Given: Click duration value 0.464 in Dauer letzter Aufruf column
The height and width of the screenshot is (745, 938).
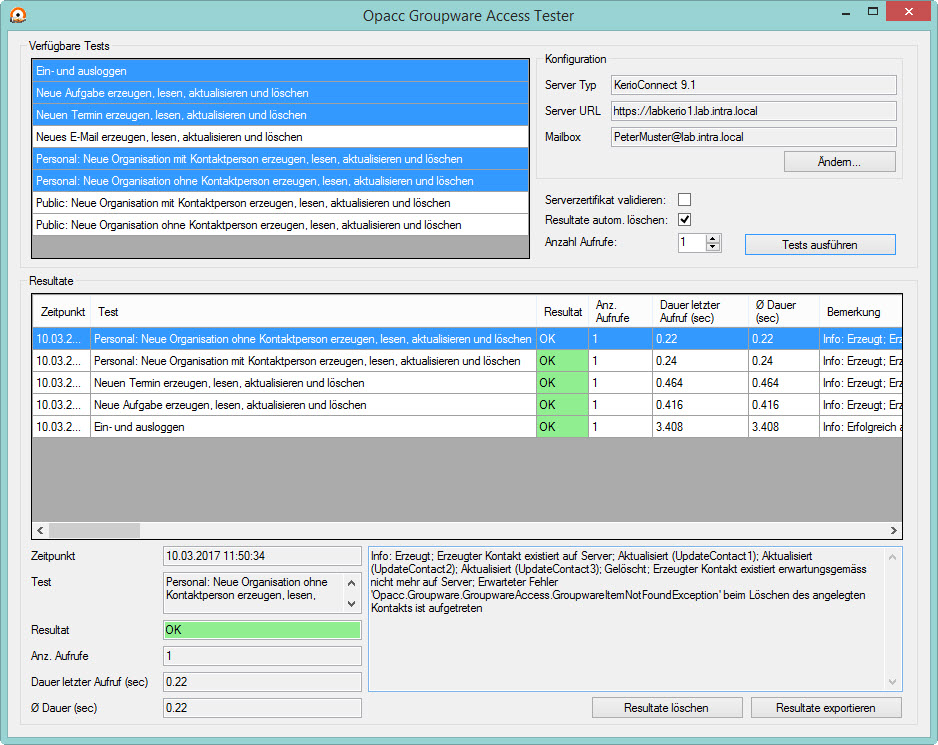Looking at the screenshot, I should point(700,383).
